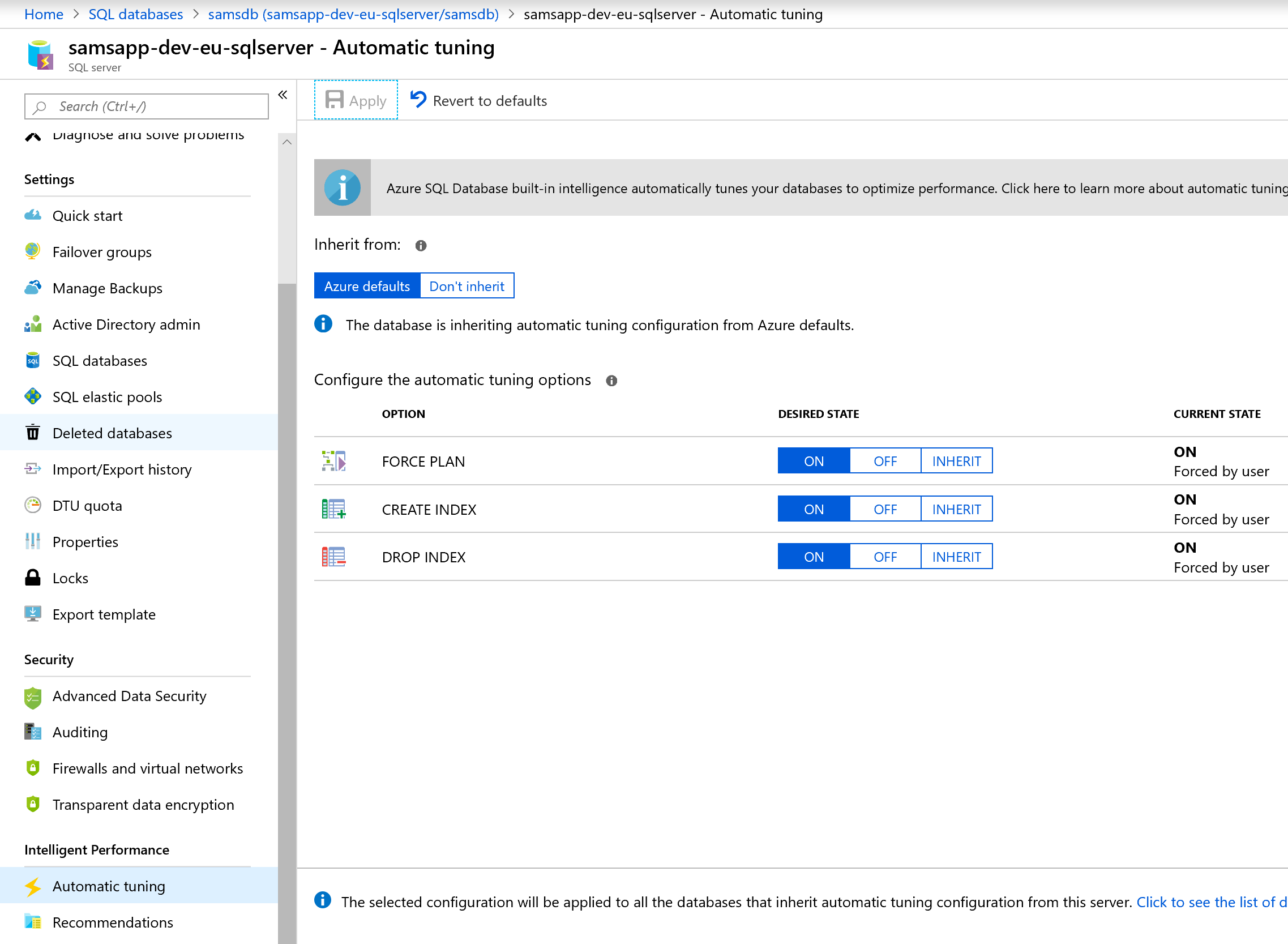Go to SQL databases breadcrumb link

coord(135,14)
